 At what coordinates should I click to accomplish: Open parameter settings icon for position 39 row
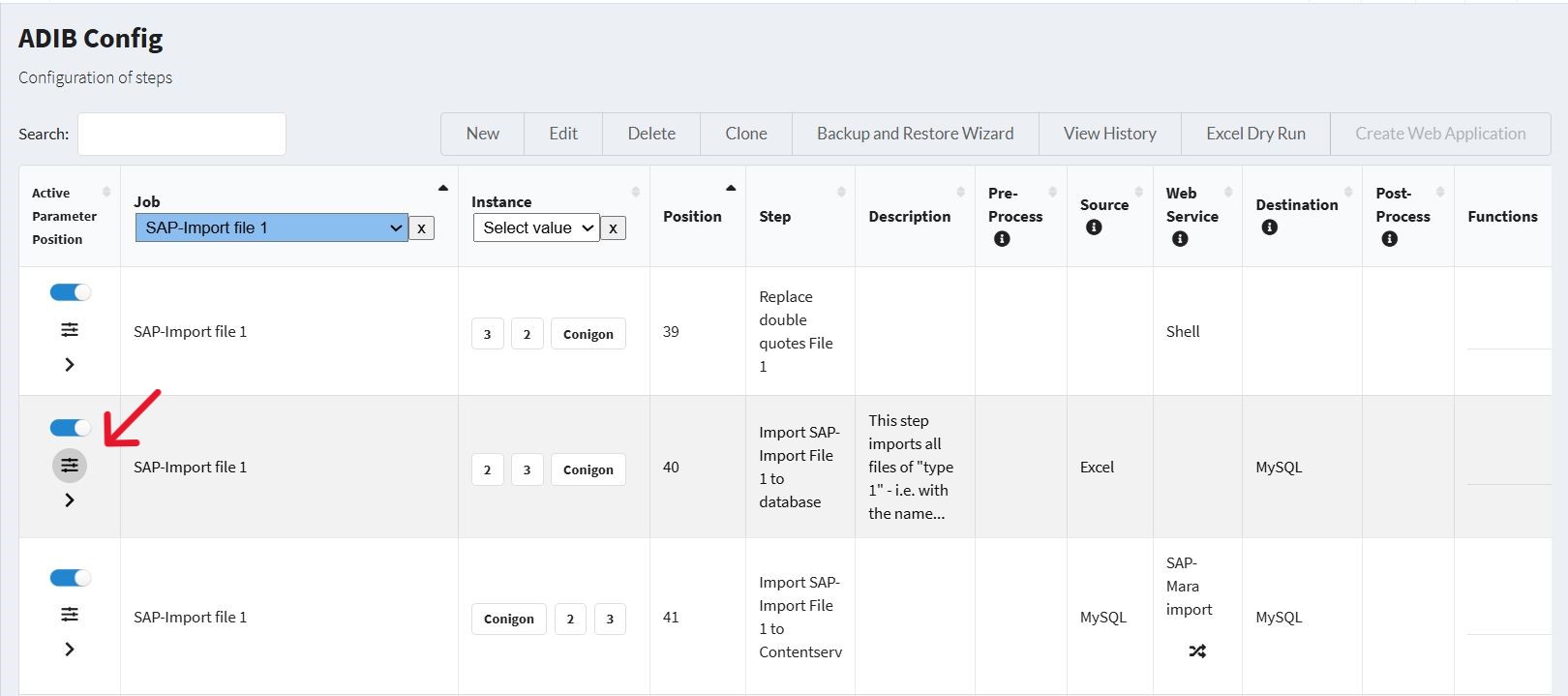click(70, 330)
